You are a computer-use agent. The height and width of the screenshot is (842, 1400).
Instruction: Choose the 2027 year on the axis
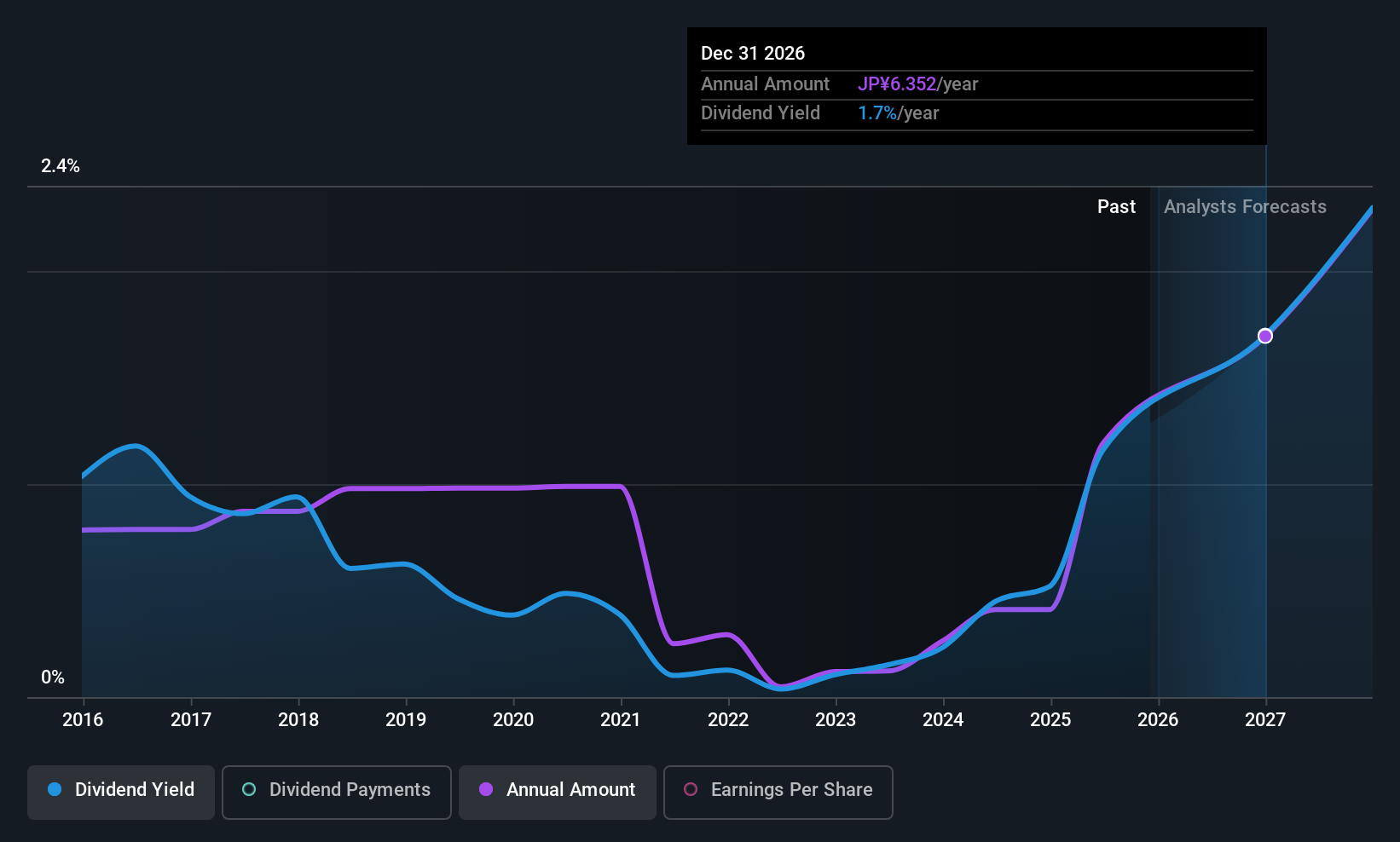1265,720
